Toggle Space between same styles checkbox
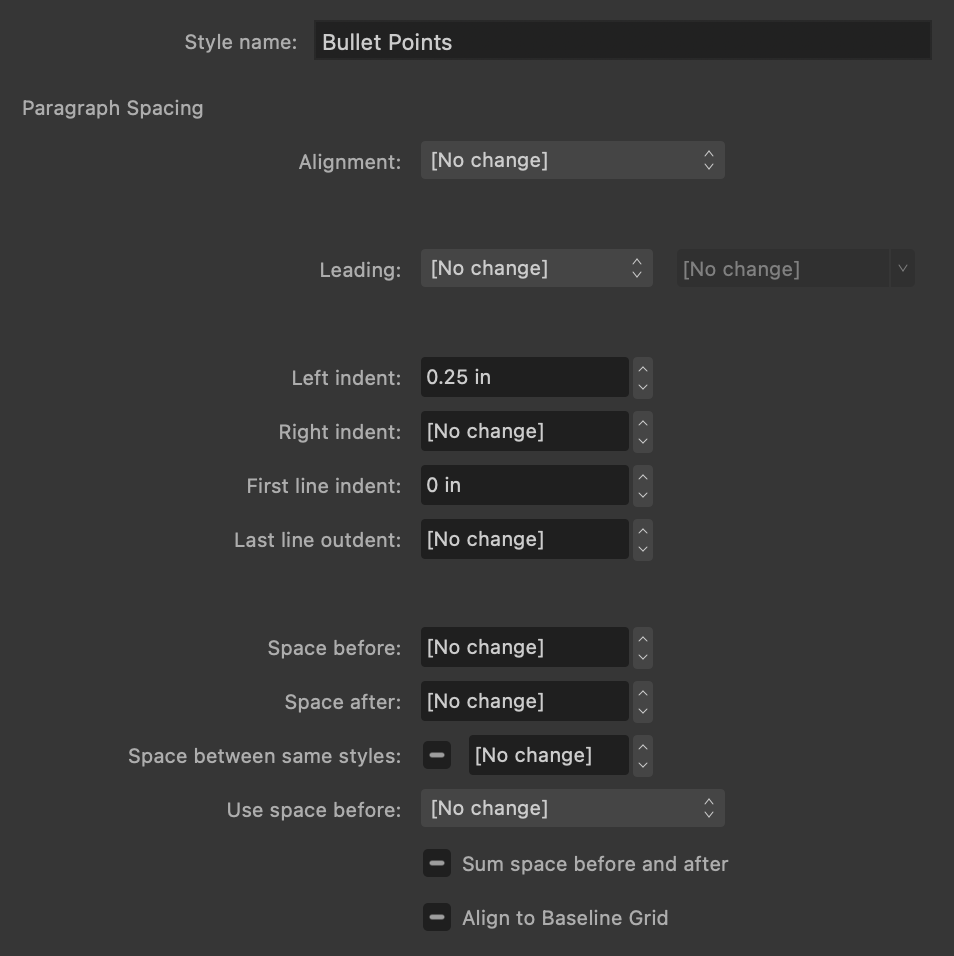Image resolution: width=954 pixels, height=956 pixels. tap(437, 755)
